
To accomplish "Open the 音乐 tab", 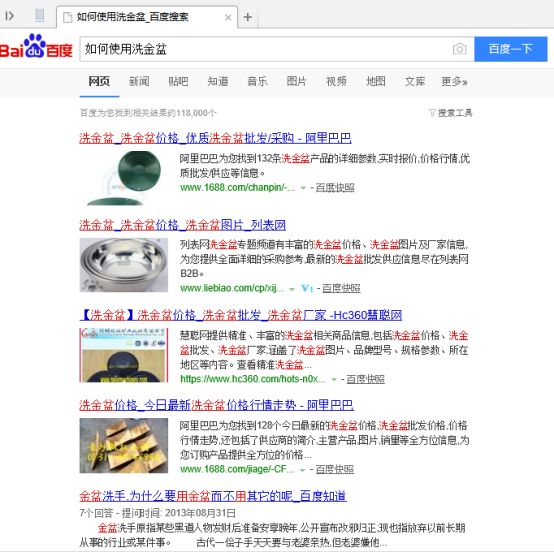I will tap(257, 81).
